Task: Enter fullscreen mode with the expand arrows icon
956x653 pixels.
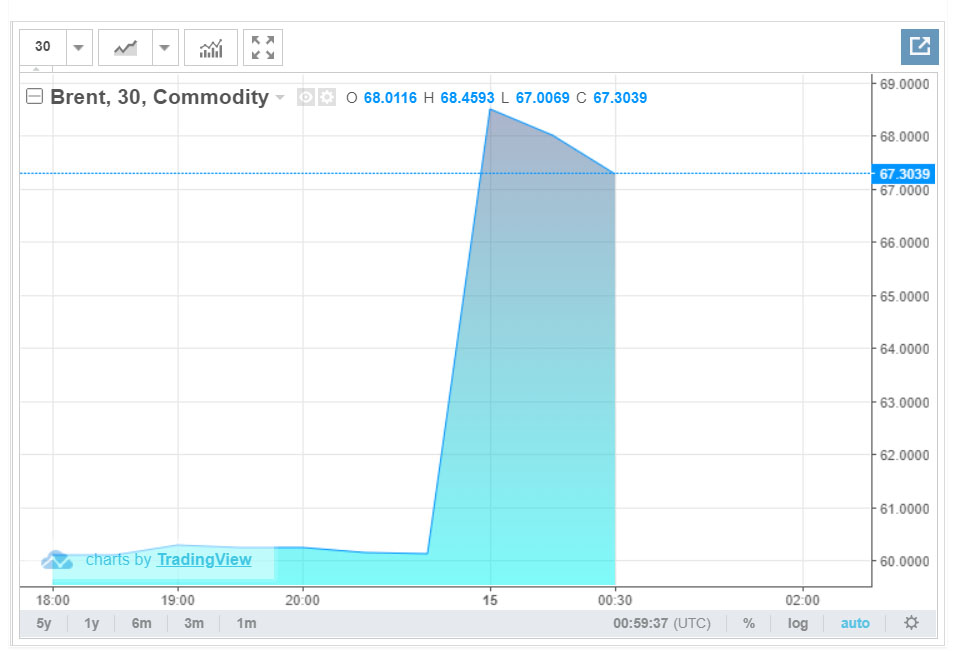Action: coord(263,47)
